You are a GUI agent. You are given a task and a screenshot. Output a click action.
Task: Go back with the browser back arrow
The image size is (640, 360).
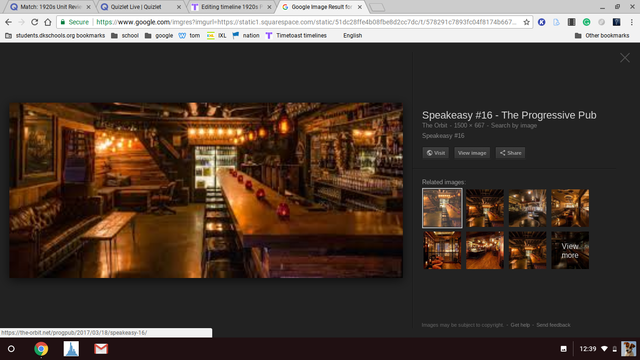pos(8,22)
